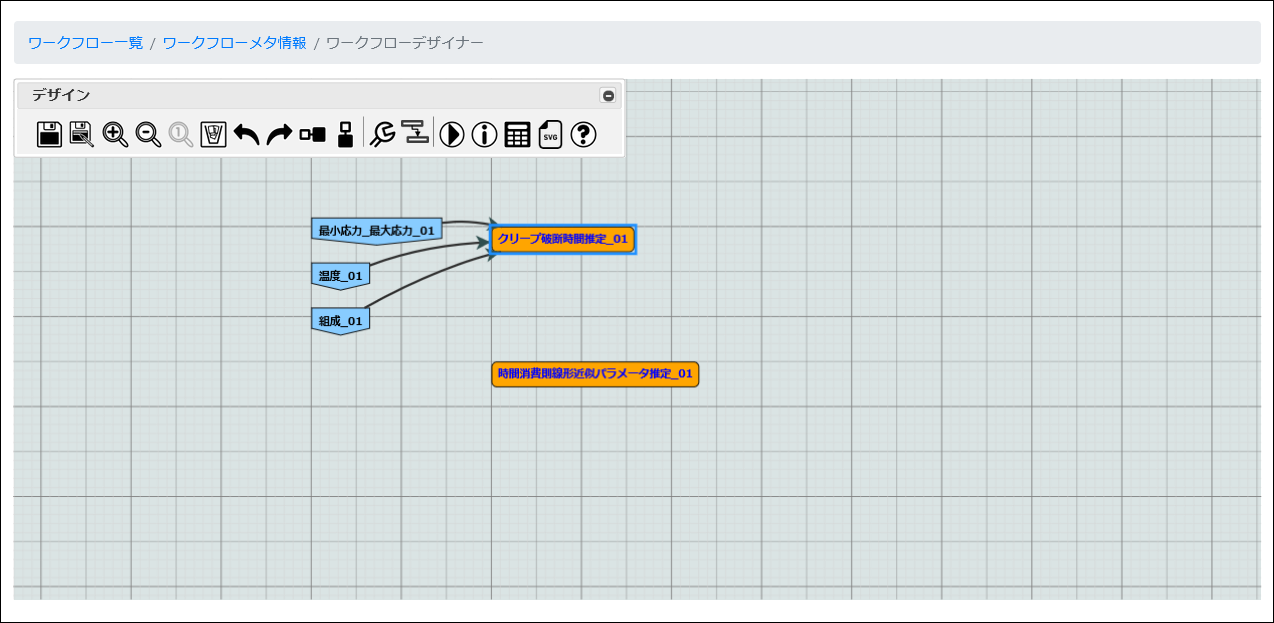
Task: Click the framed picture icon after magnifiers
Action: pos(214,134)
